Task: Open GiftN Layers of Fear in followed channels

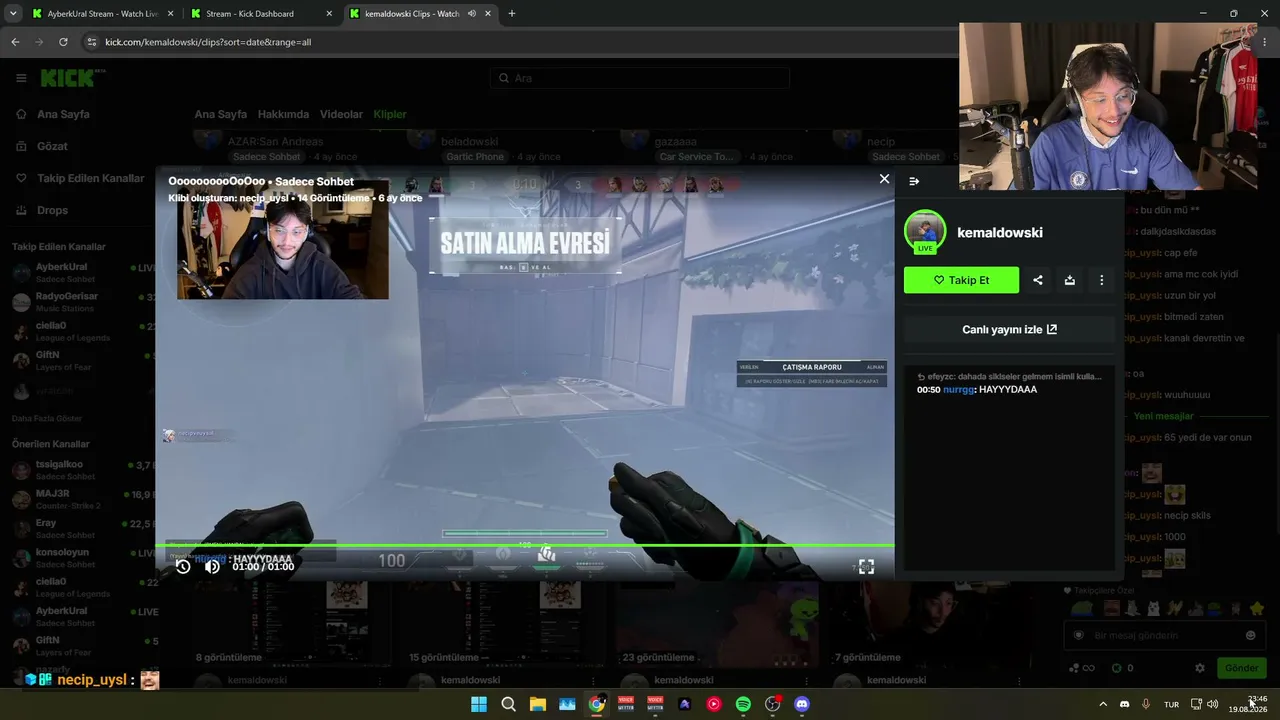Action: pos(84,360)
